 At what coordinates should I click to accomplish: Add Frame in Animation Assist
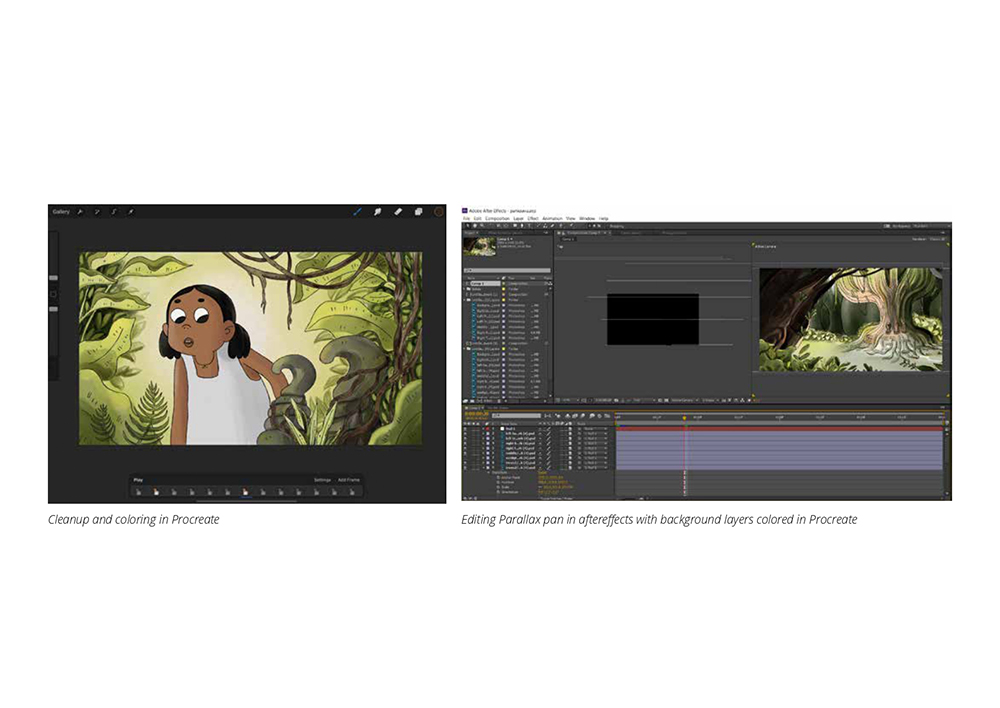(x=349, y=480)
